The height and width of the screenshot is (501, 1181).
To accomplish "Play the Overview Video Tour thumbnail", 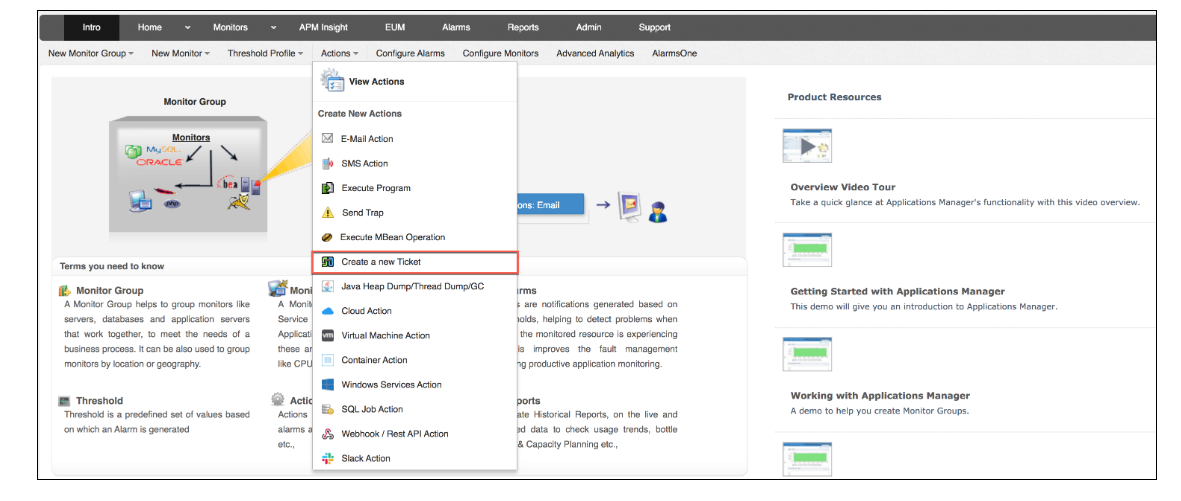I will coord(807,146).
